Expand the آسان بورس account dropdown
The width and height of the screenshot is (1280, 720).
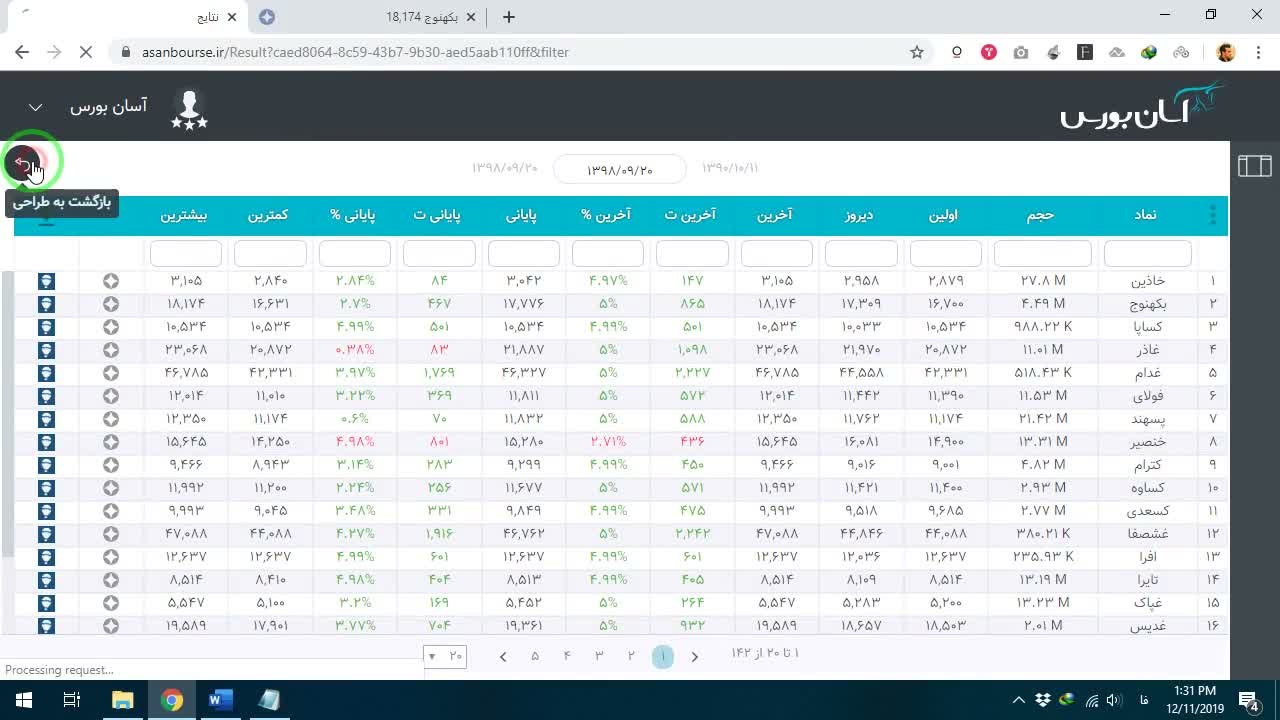click(x=35, y=107)
